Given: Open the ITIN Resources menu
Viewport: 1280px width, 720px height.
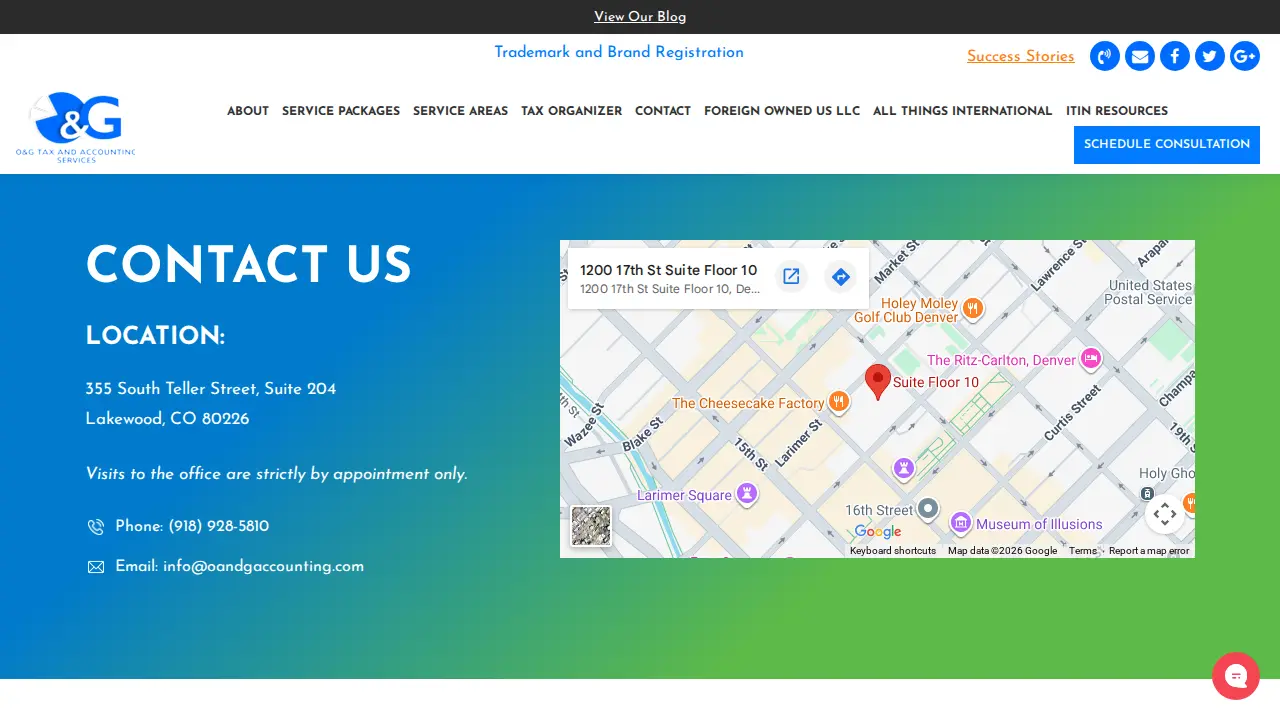Looking at the screenshot, I should [x=1117, y=111].
